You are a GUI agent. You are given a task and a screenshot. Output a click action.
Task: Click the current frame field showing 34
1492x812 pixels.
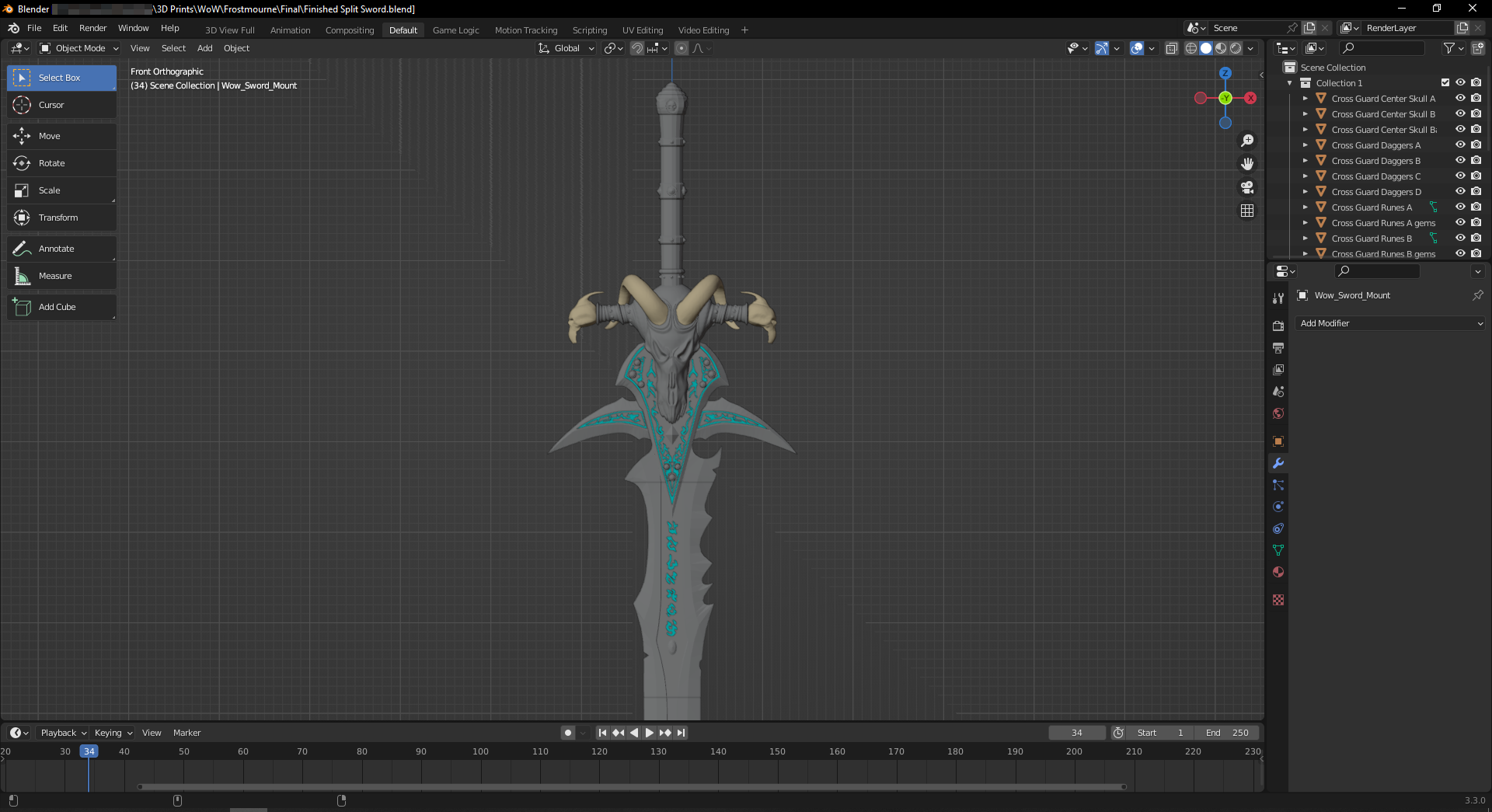pos(1077,733)
